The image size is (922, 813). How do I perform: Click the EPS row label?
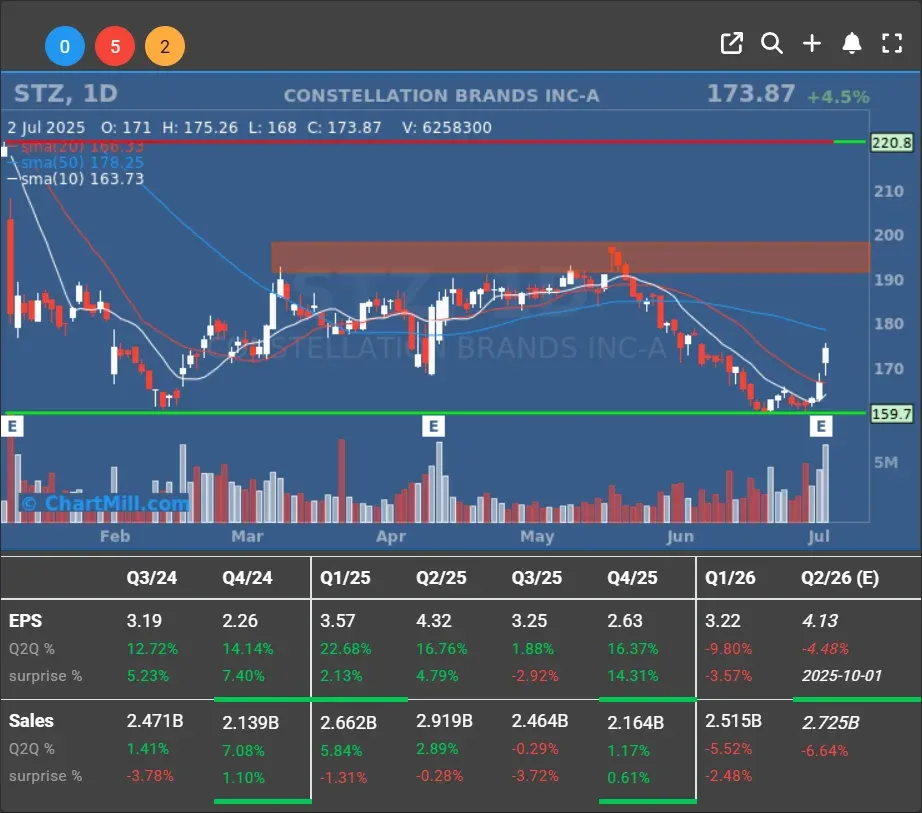coord(25,621)
